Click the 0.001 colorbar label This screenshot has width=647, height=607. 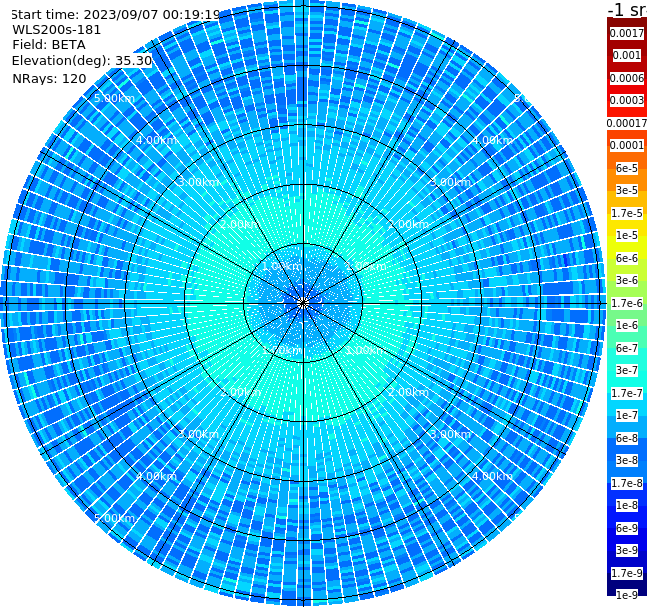pyautogui.click(x=627, y=55)
